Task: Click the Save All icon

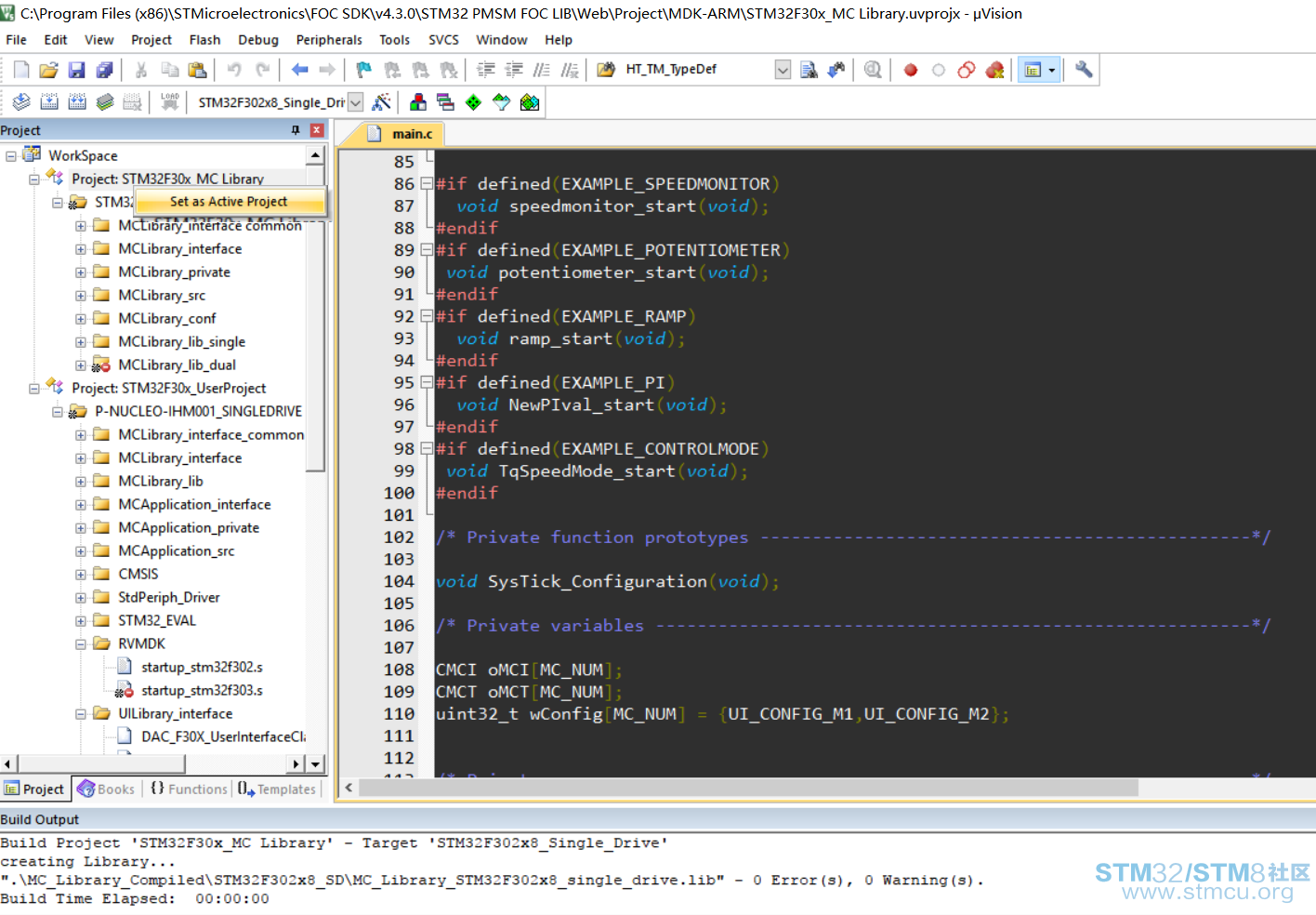Action: pos(105,70)
